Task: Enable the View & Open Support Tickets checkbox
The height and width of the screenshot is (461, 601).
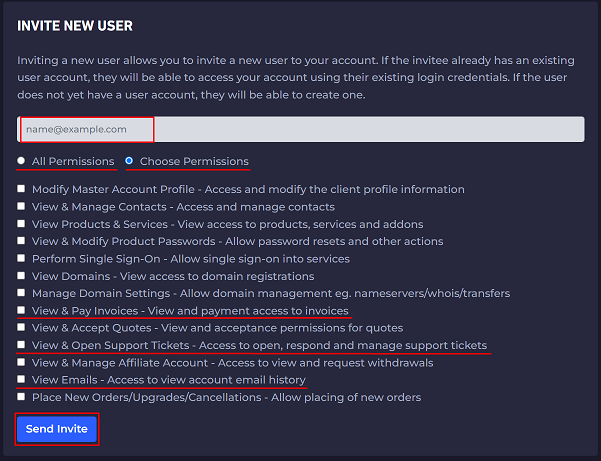Action: point(22,345)
